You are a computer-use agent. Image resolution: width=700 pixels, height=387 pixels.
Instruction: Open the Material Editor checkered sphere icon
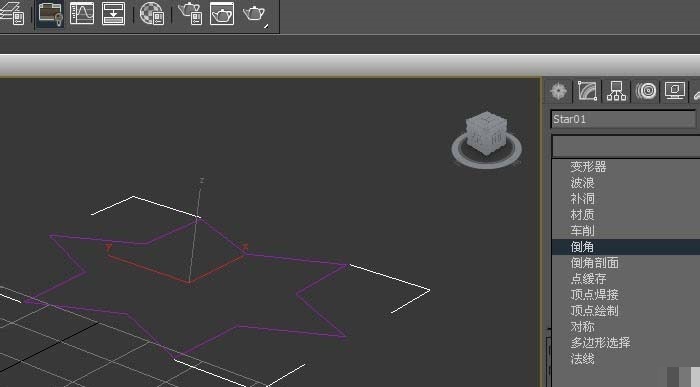152,13
